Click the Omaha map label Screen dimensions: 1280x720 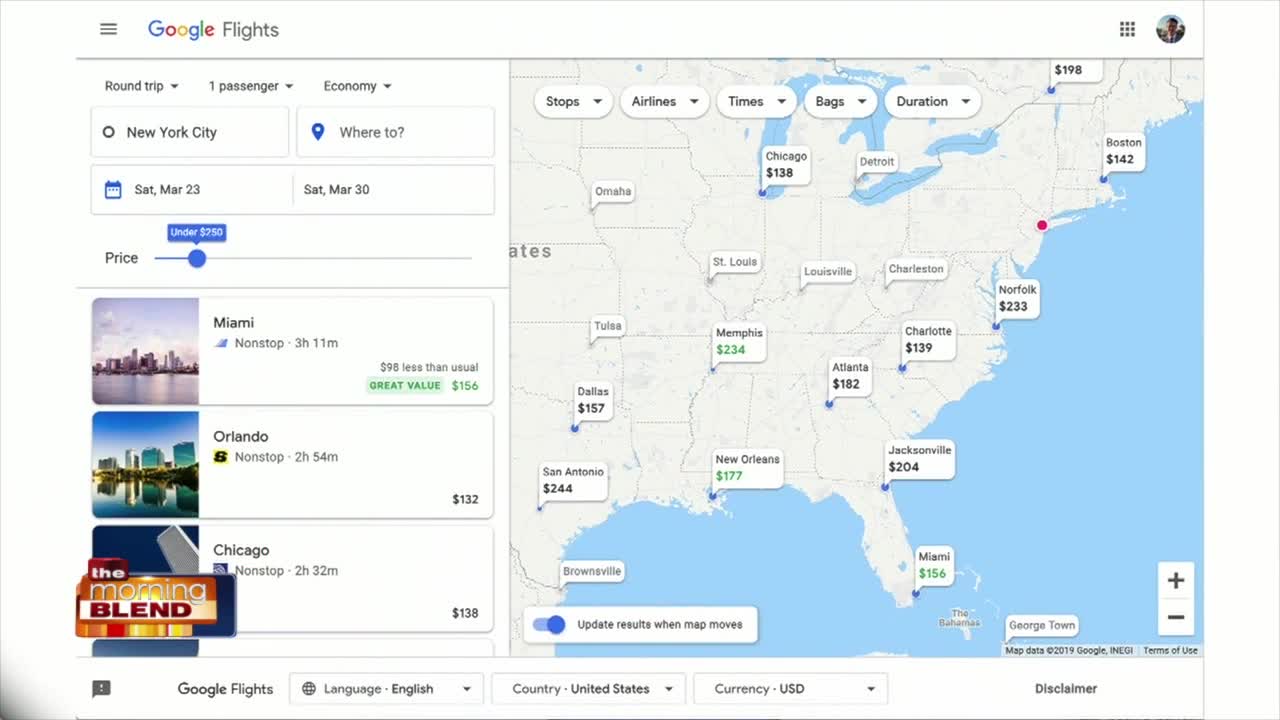click(613, 191)
